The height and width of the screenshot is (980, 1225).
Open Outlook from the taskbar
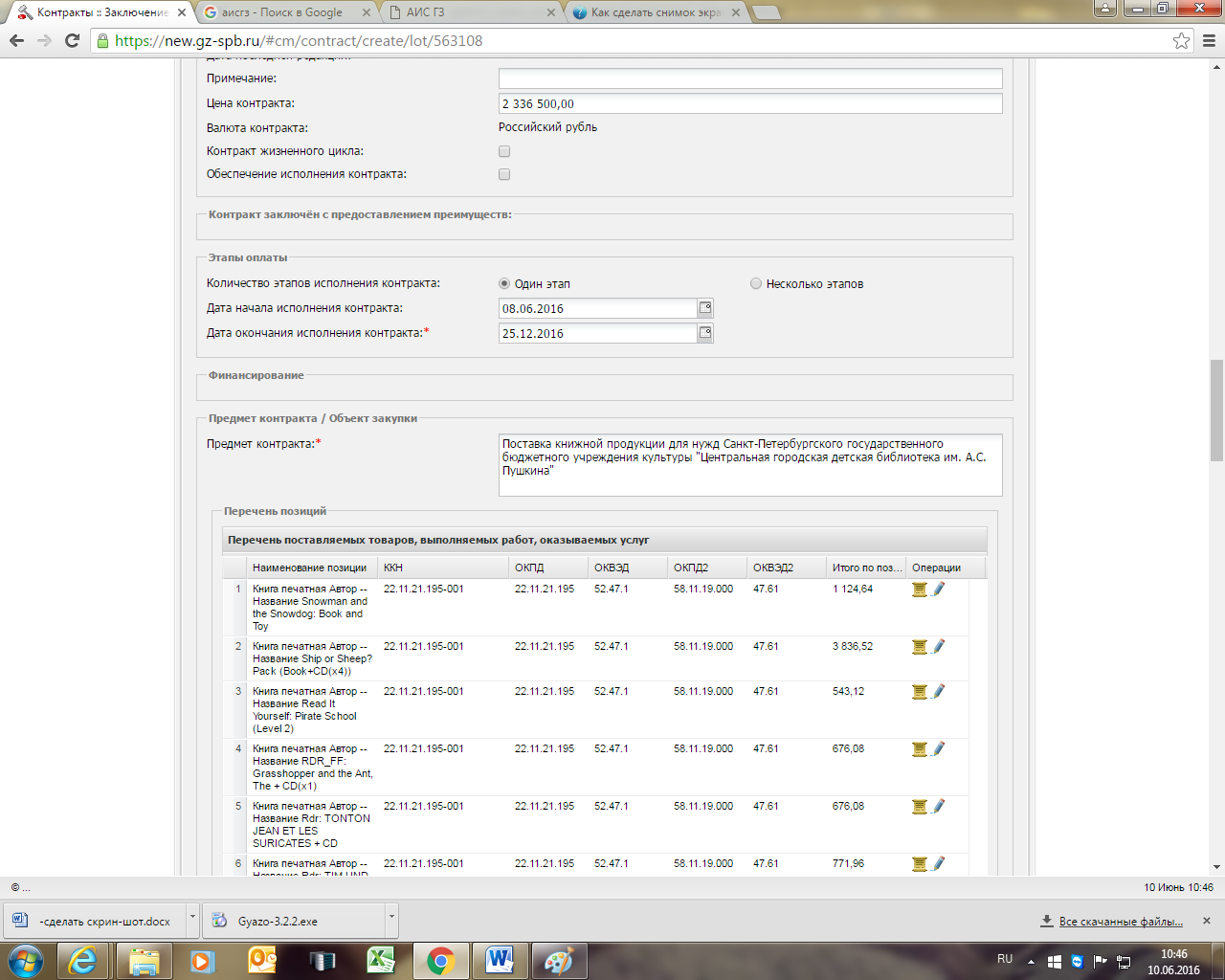point(262,961)
